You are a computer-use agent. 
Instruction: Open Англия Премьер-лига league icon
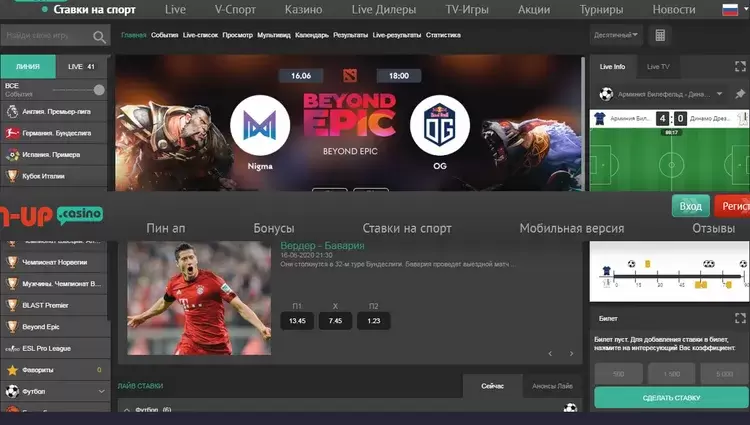tap(12, 111)
